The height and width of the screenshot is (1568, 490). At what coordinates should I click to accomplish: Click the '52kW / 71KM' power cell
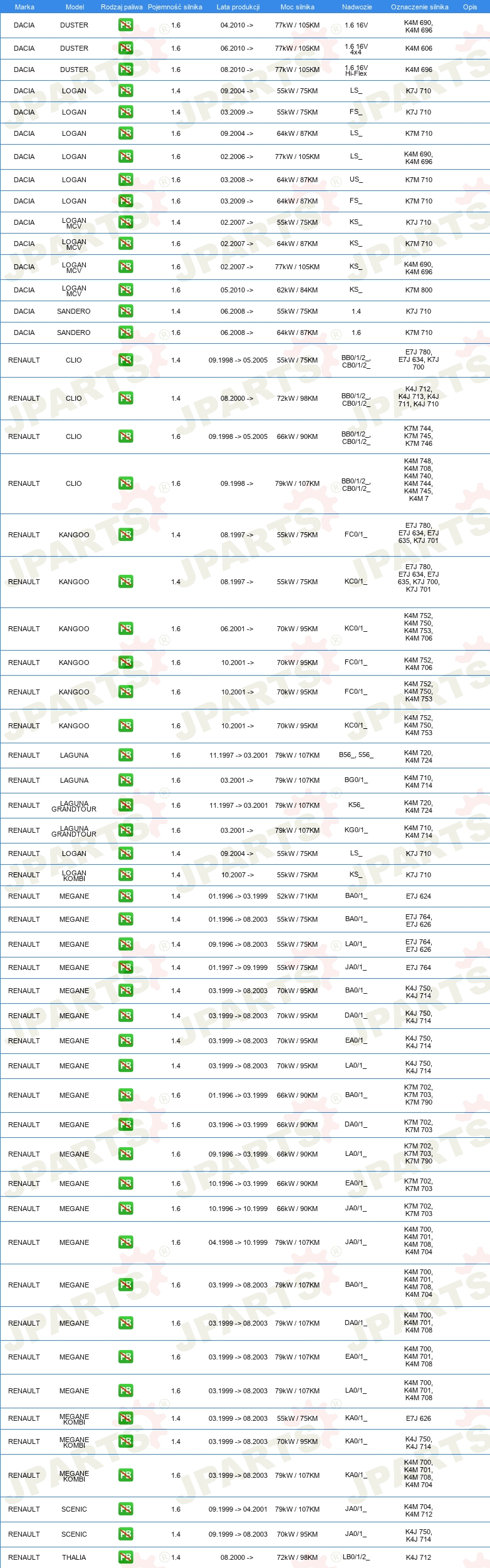[x=297, y=896]
